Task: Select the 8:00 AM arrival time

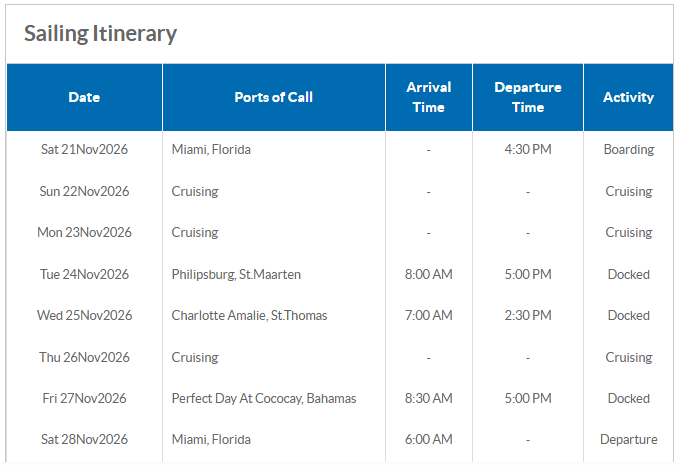Action: (428, 274)
